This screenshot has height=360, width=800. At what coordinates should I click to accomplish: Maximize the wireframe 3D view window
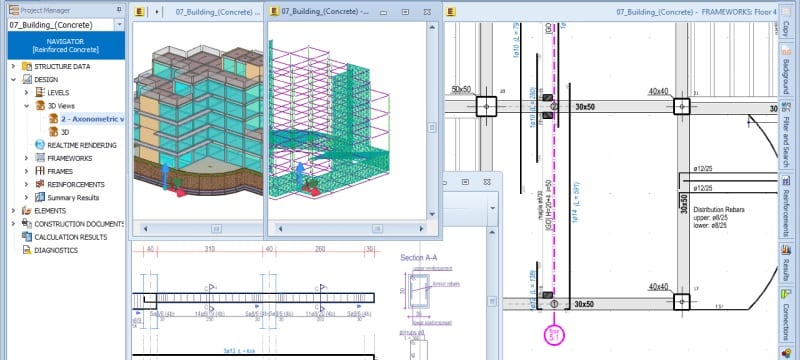tap(405, 12)
